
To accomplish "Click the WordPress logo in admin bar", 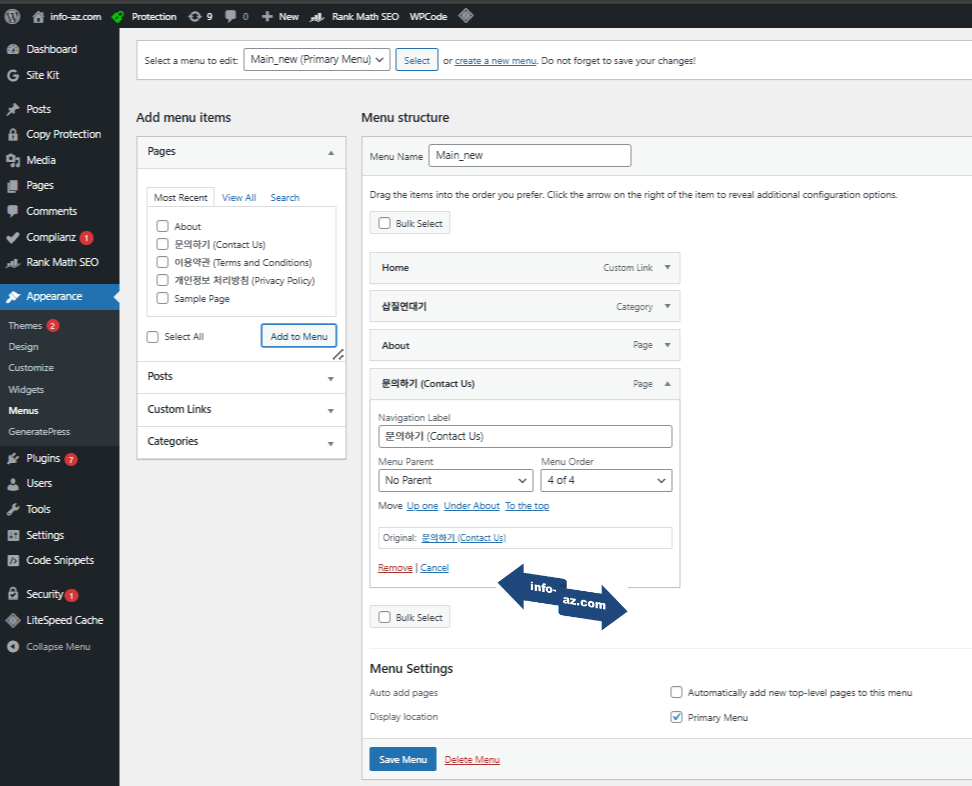I will point(12,16).
